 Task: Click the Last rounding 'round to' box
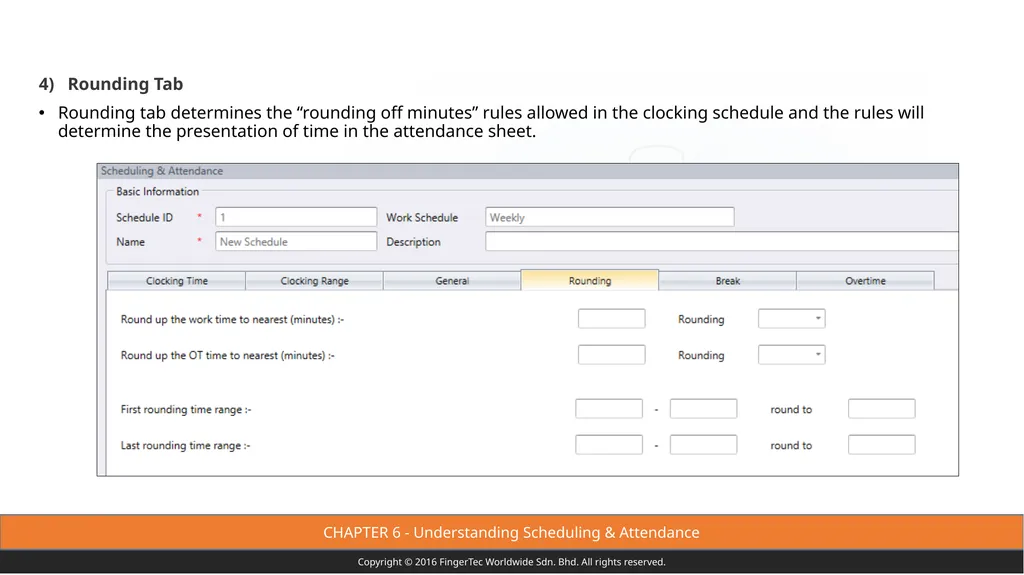click(x=882, y=445)
